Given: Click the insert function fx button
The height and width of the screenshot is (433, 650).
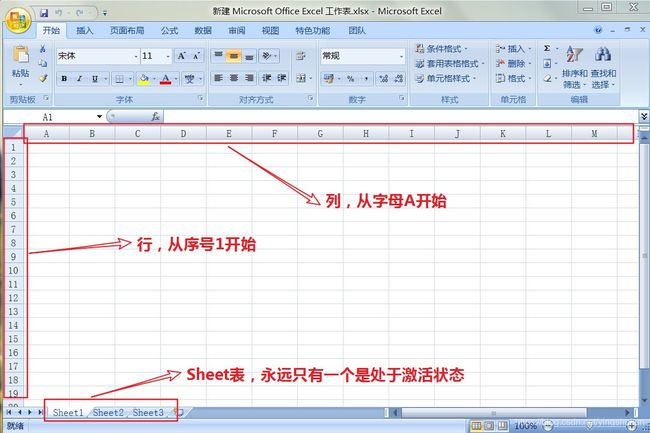Looking at the screenshot, I should point(155,117).
